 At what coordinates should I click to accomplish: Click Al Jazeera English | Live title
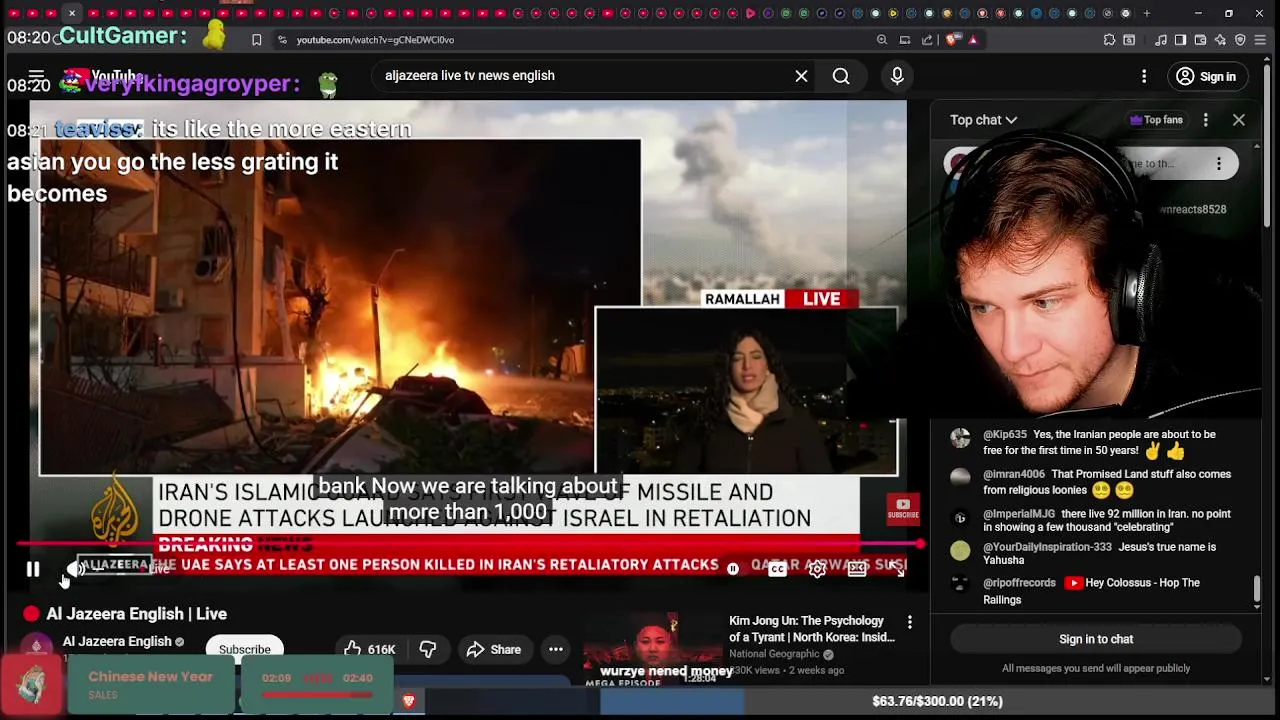click(x=137, y=614)
